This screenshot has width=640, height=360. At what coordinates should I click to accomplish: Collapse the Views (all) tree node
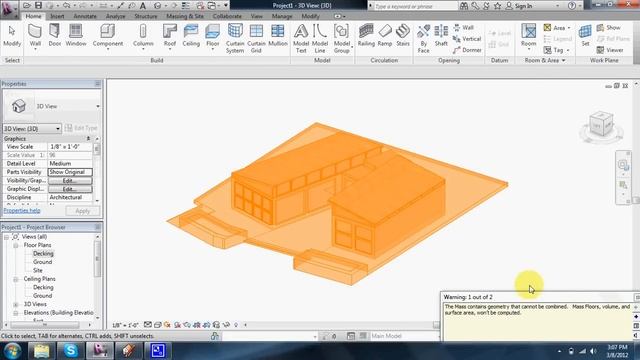click(x=7, y=237)
